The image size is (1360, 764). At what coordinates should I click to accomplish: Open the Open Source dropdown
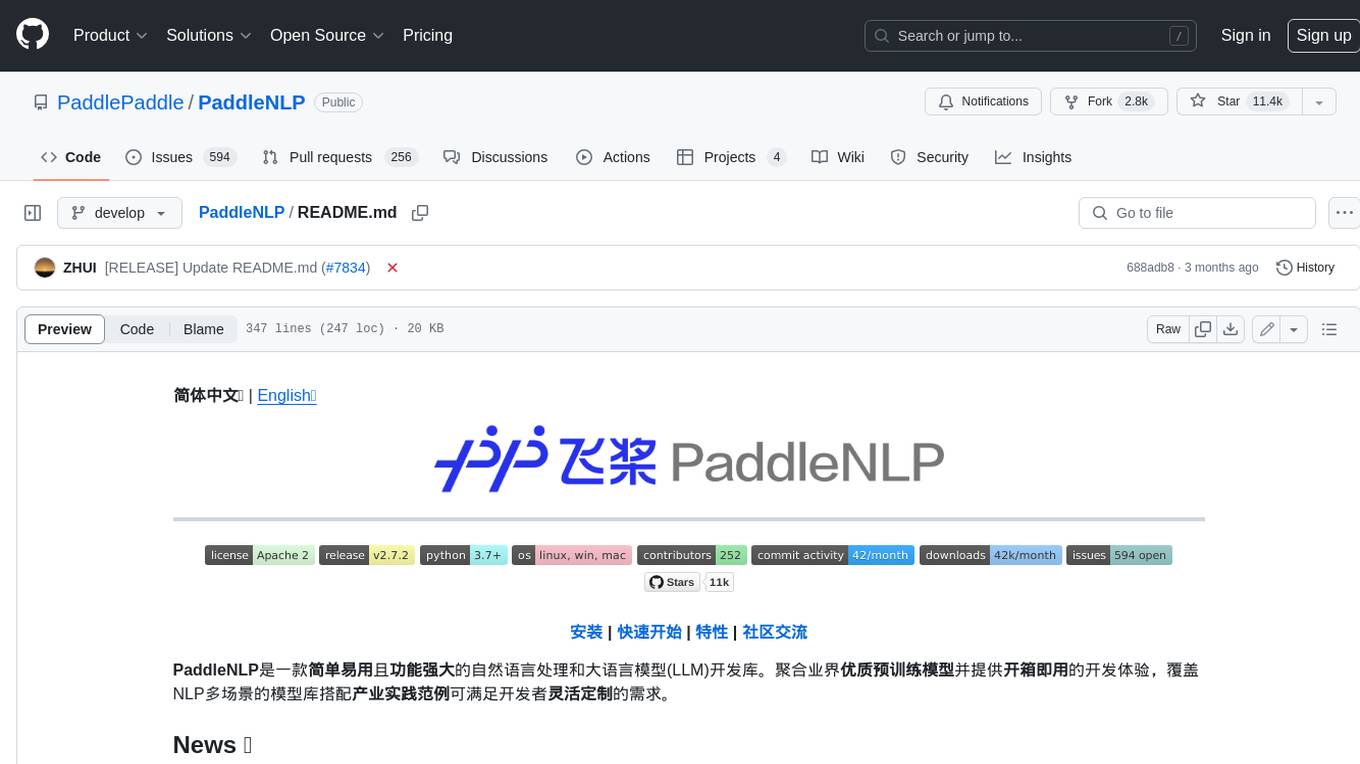(x=327, y=35)
